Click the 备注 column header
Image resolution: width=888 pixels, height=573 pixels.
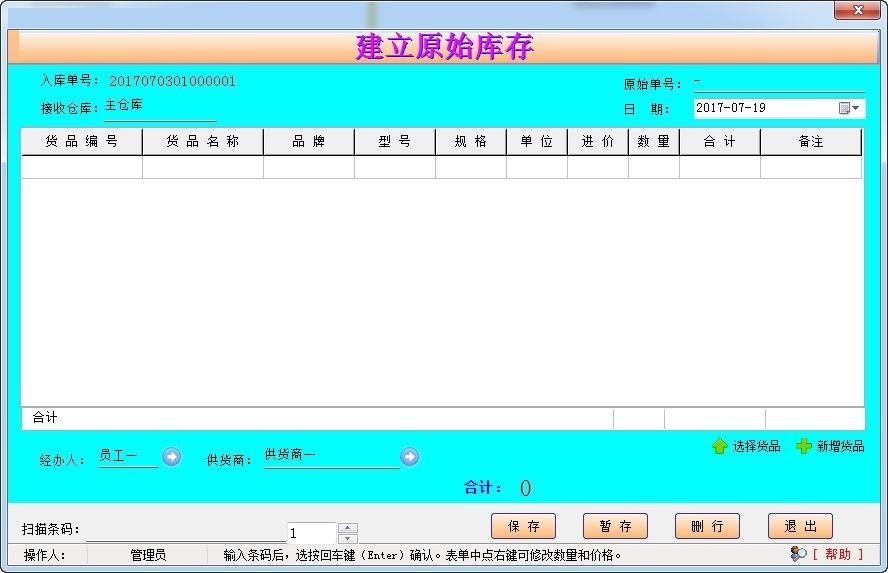[x=811, y=142]
